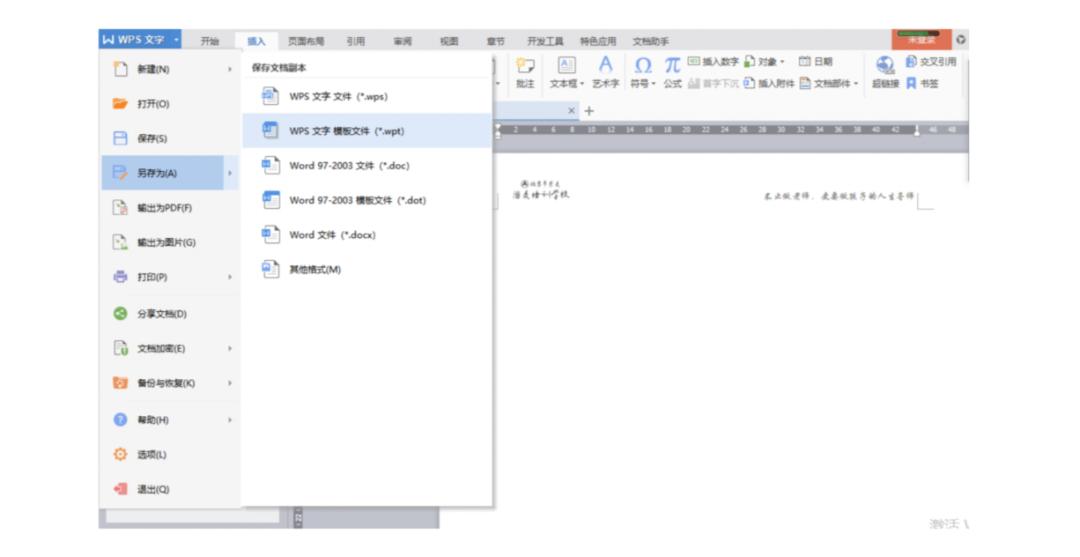Insert a 超链接 hyperlink
Viewport: 1080px width, 557px height.
(x=885, y=72)
